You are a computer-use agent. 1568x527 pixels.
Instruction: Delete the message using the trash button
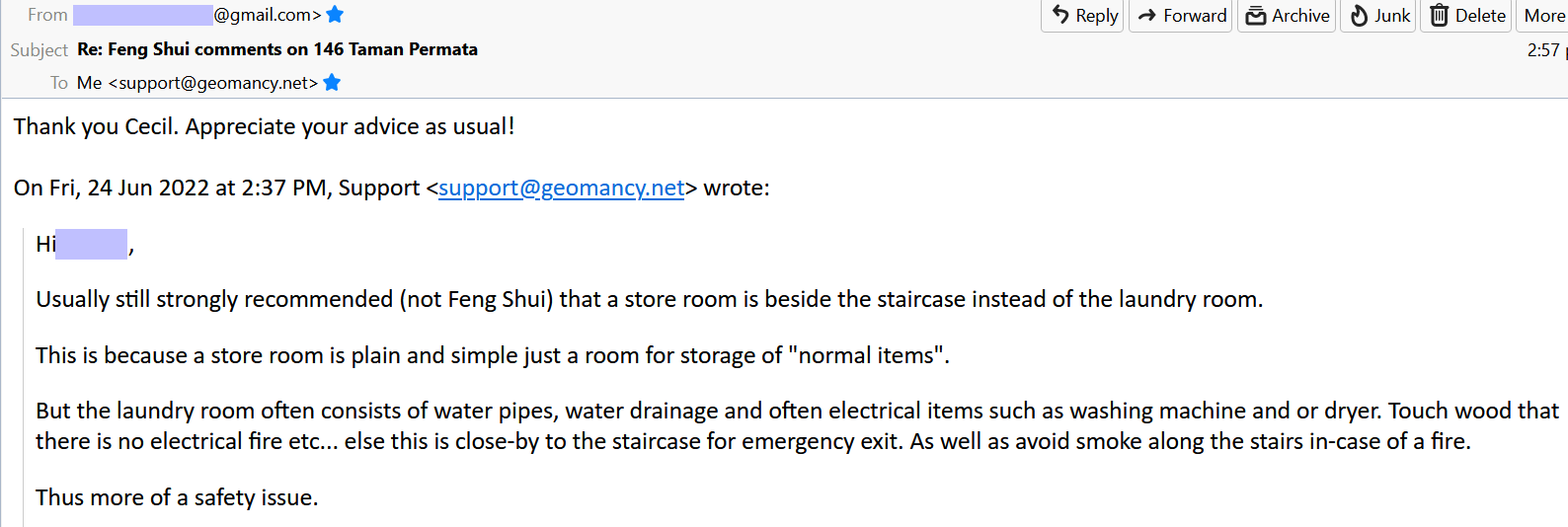tap(1467, 16)
